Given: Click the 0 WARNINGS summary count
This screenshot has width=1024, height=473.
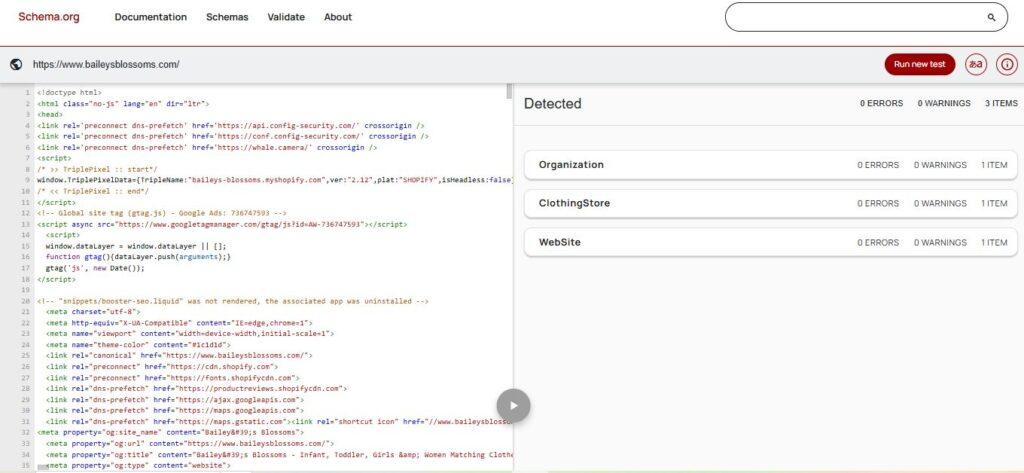Looking at the screenshot, I should point(944,103).
